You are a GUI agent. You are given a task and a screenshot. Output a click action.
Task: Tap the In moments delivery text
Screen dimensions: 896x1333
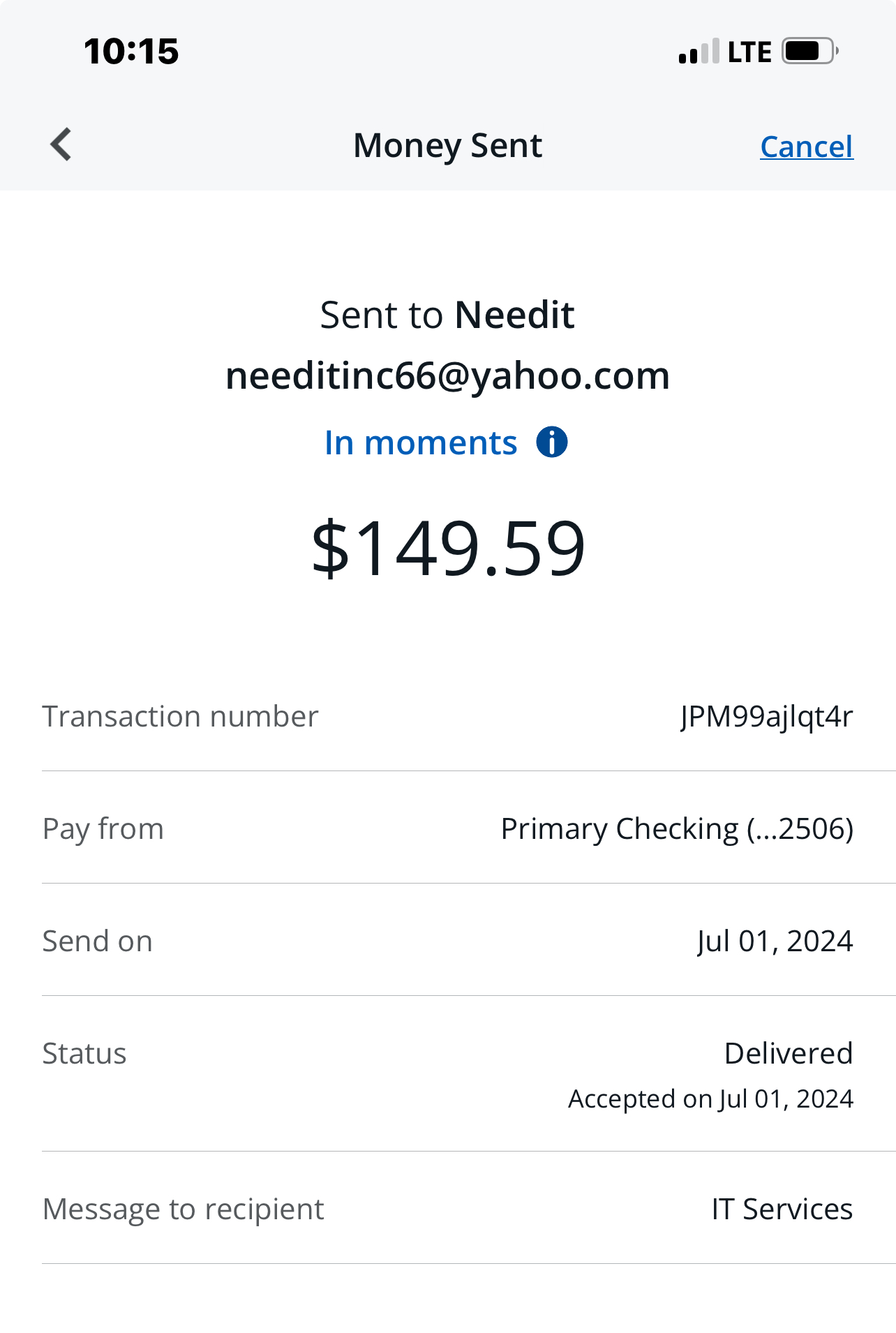[x=421, y=443]
